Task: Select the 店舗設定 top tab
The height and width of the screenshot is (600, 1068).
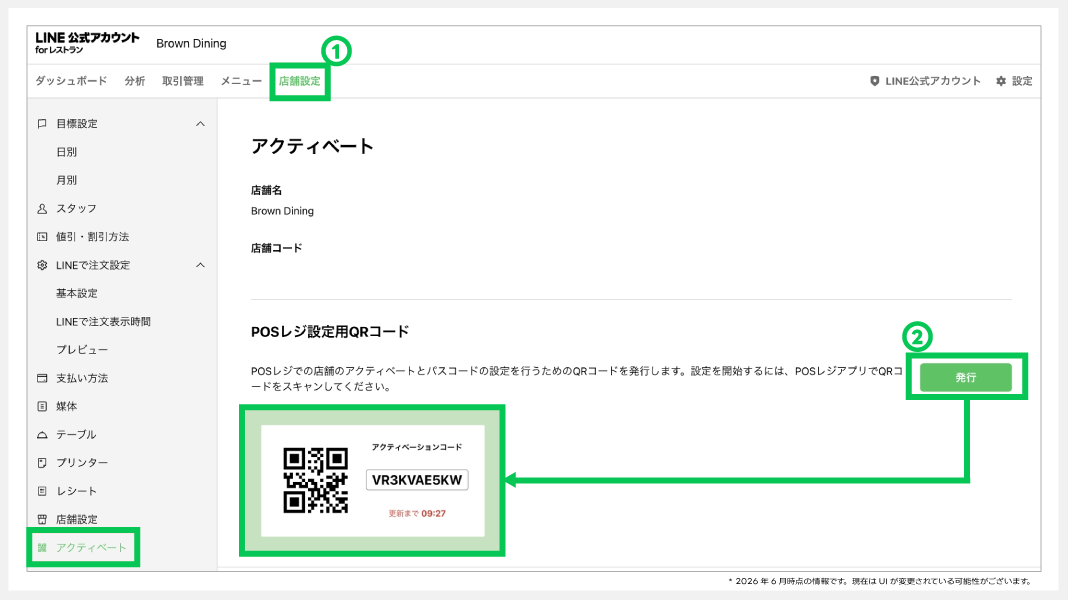Action: [300, 81]
